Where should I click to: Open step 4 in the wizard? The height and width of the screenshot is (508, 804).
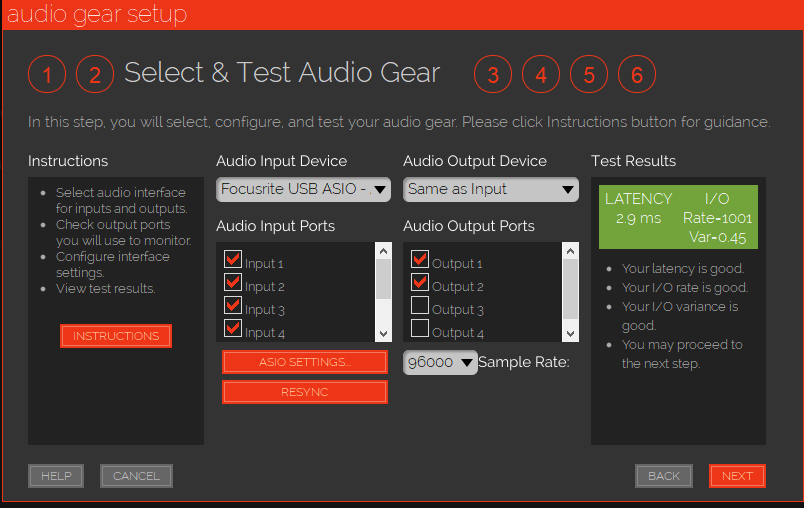pyautogui.click(x=541, y=75)
